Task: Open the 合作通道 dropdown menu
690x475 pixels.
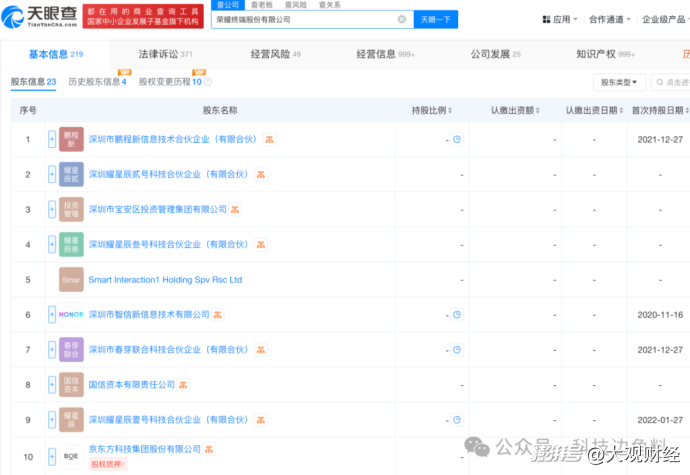Action: 610,19
